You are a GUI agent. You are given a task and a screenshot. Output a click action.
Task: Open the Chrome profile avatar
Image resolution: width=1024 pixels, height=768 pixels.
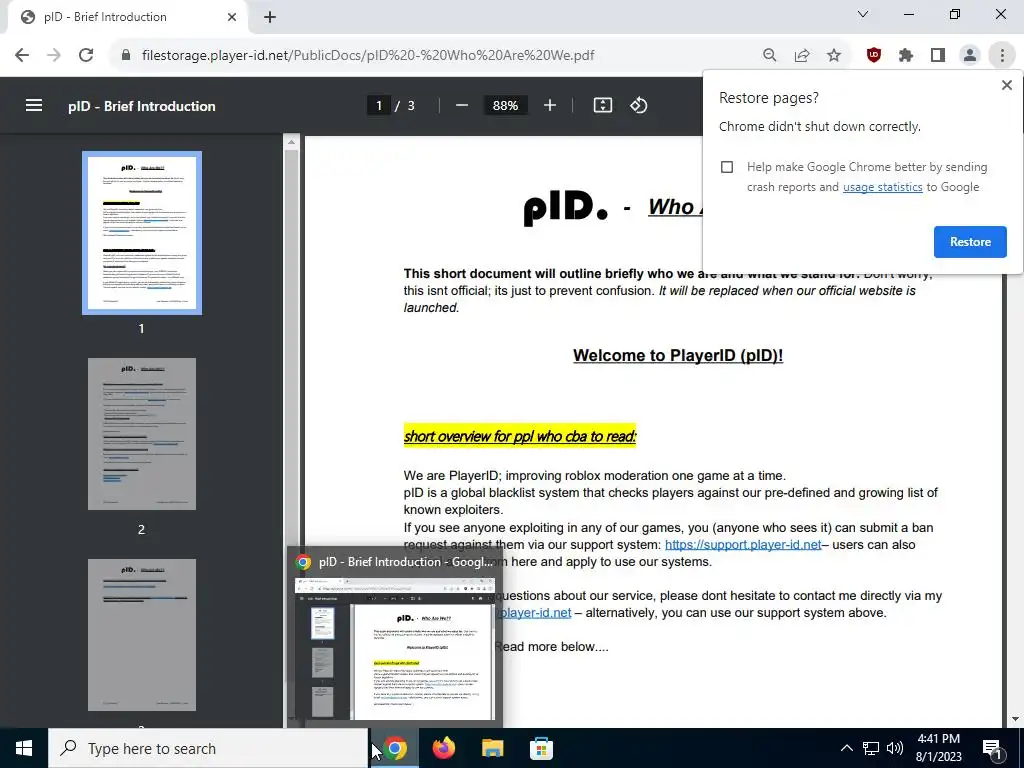[970, 56]
